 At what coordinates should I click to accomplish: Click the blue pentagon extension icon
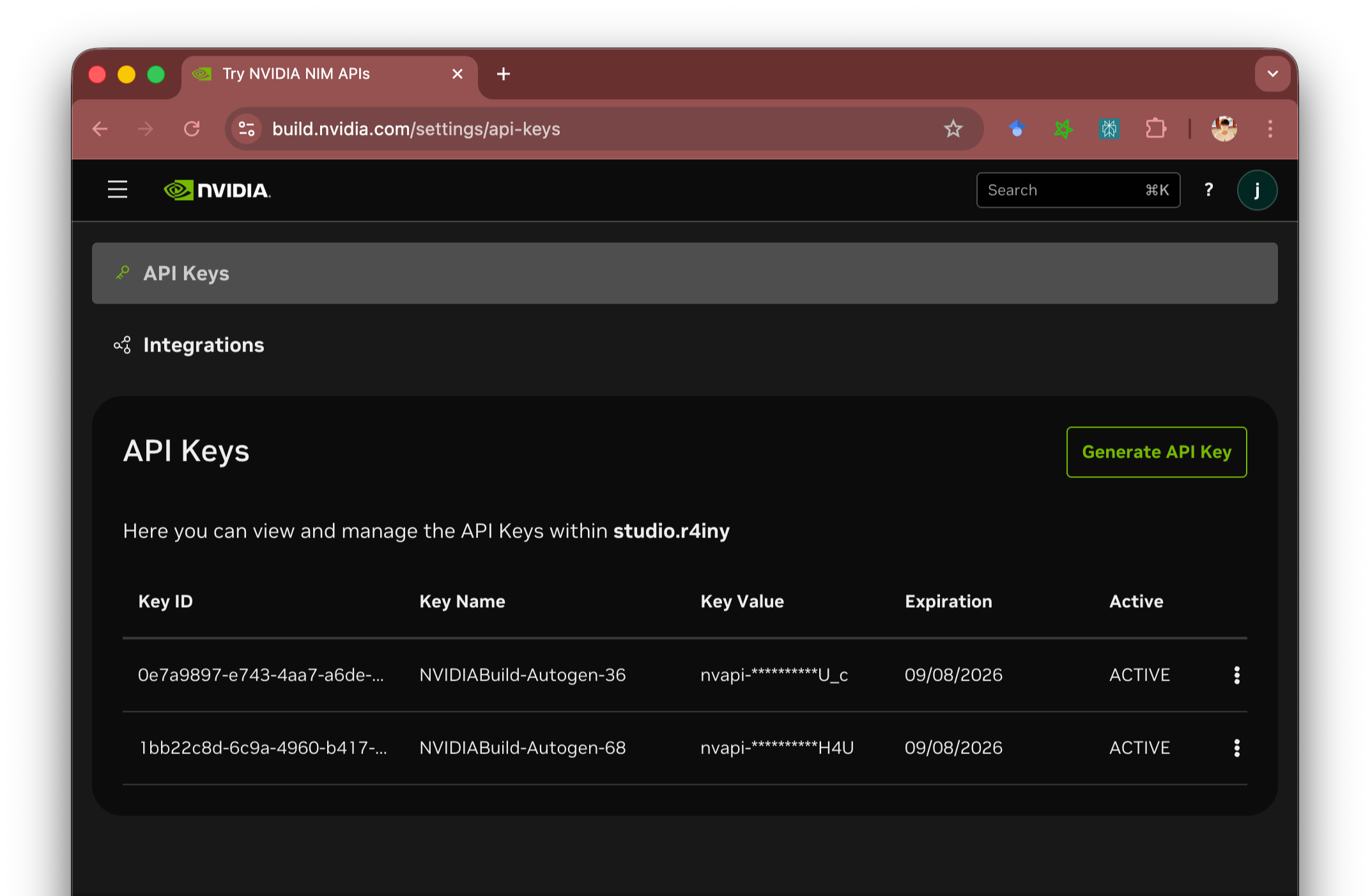pos(1017,129)
